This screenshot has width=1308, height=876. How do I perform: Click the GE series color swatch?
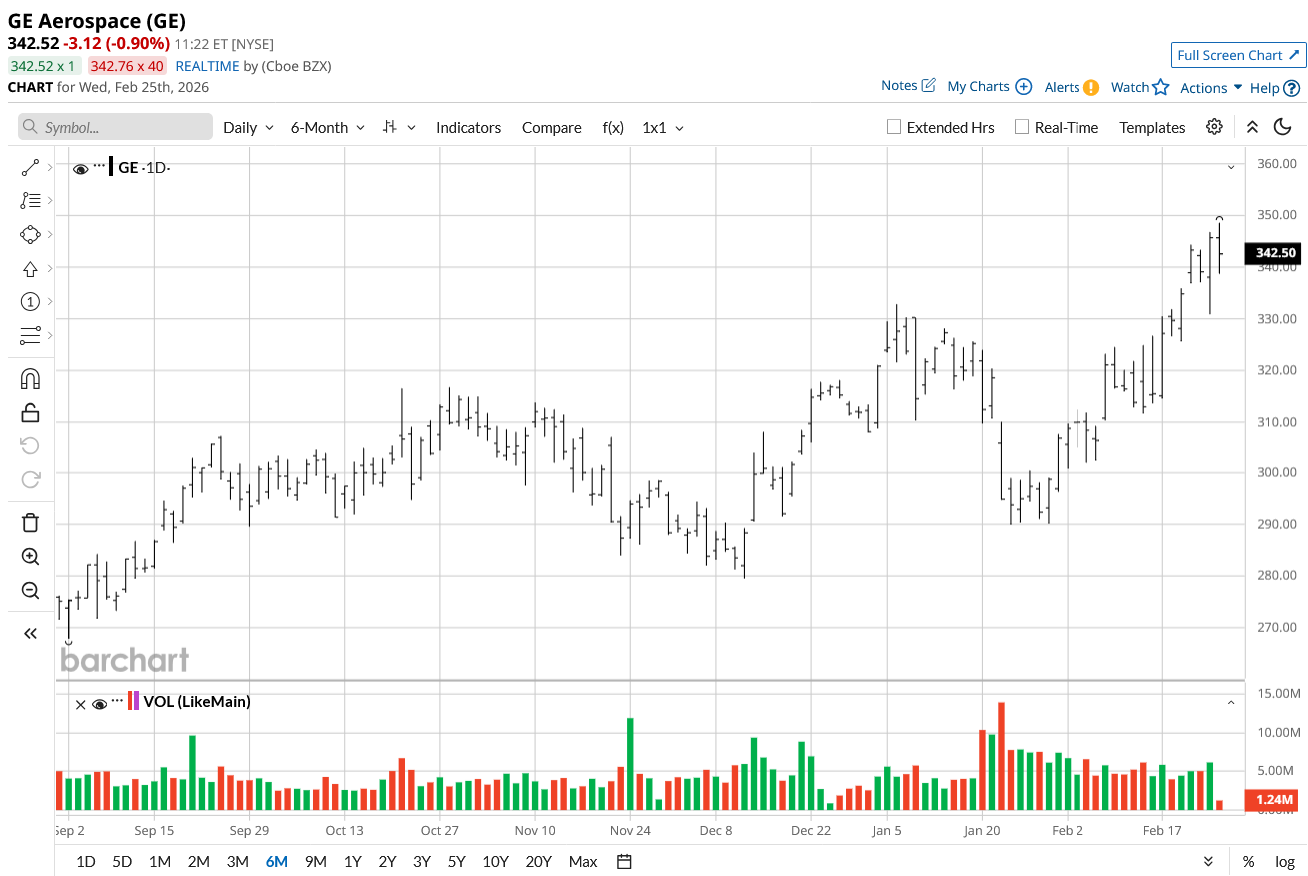[111, 167]
